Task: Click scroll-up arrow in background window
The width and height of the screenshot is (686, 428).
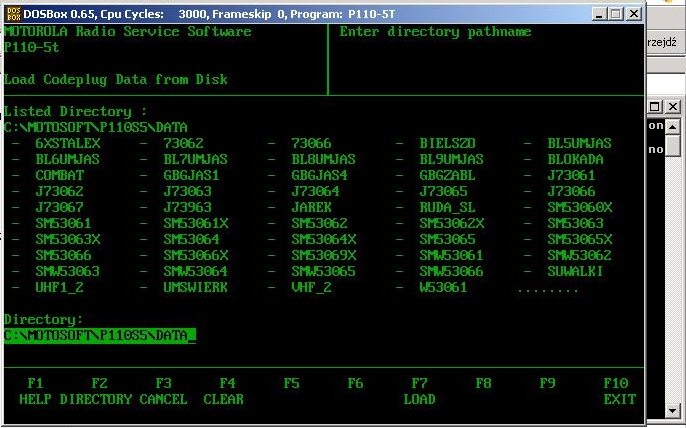Action: click(x=673, y=127)
